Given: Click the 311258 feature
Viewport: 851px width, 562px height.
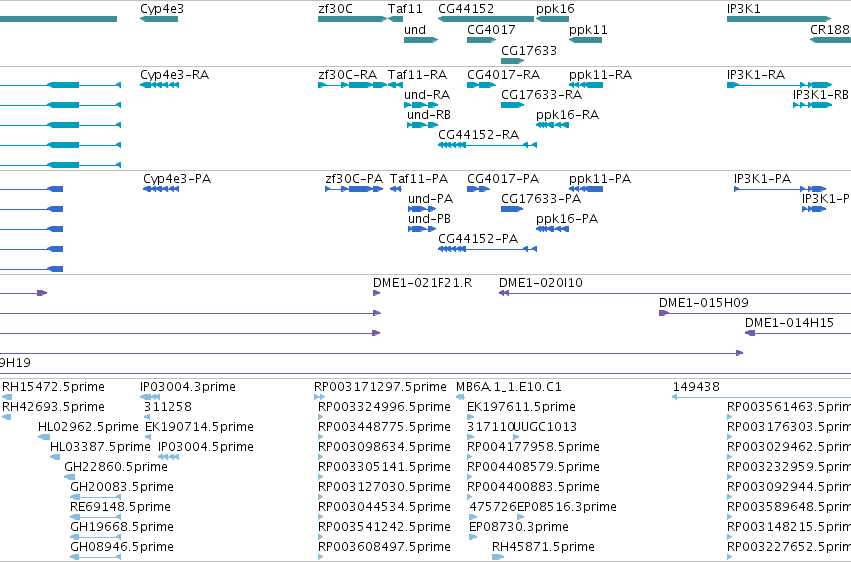Looking at the screenshot, I should [x=147, y=417].
